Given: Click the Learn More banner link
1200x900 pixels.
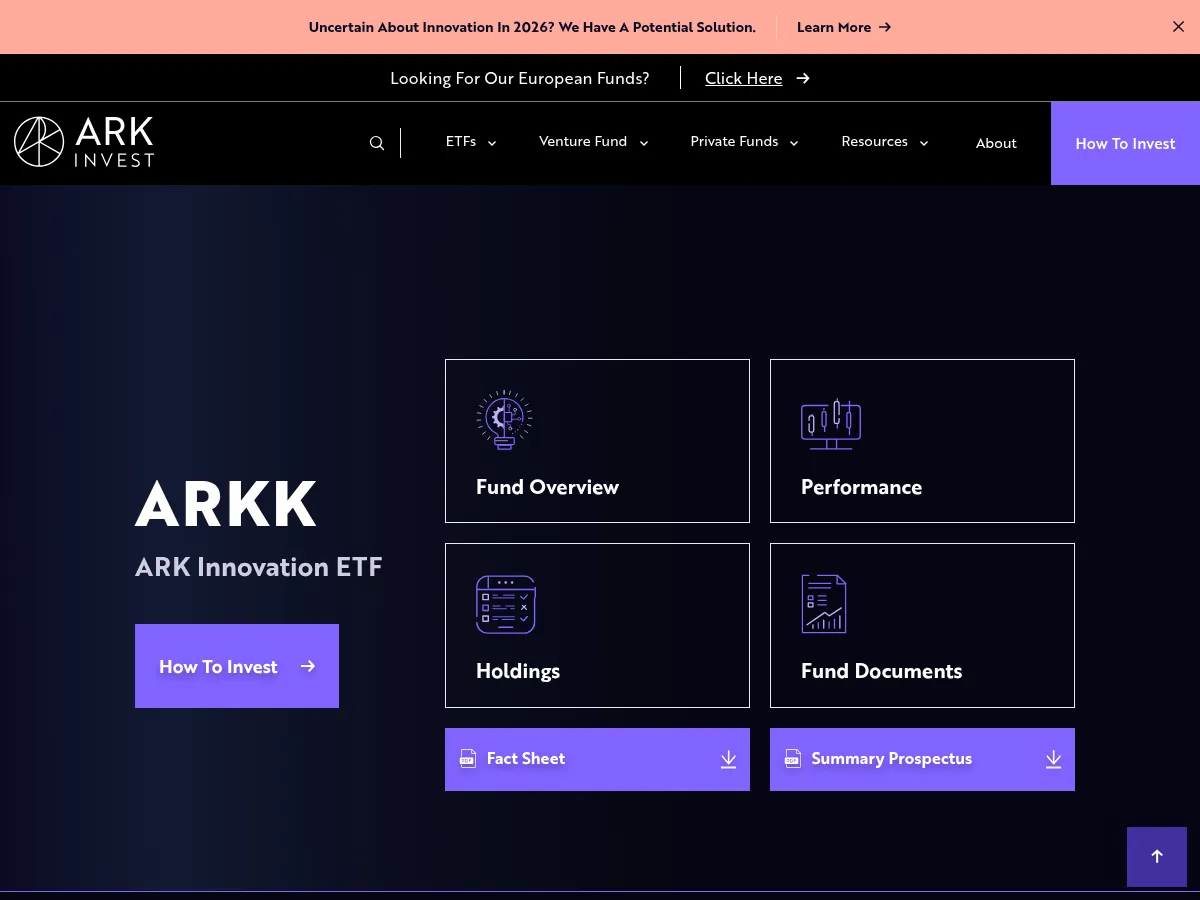Looking at the screenshot, I should [843, 27].
